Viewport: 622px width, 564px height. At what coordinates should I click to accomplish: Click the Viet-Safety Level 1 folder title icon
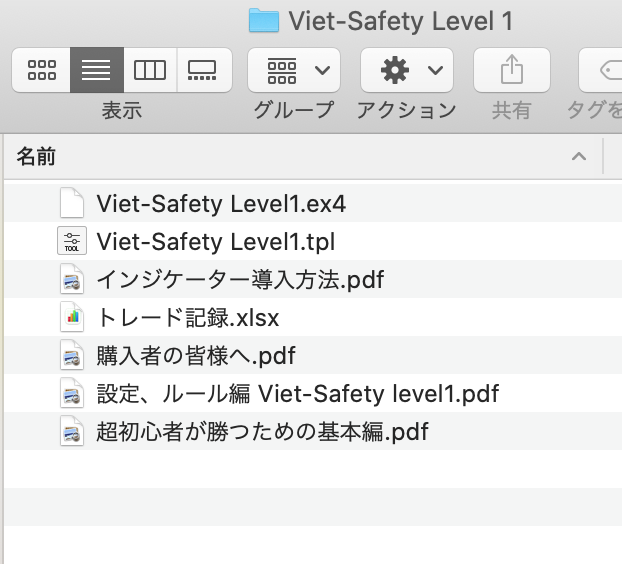pyautogui.click(x=264, y=20)
